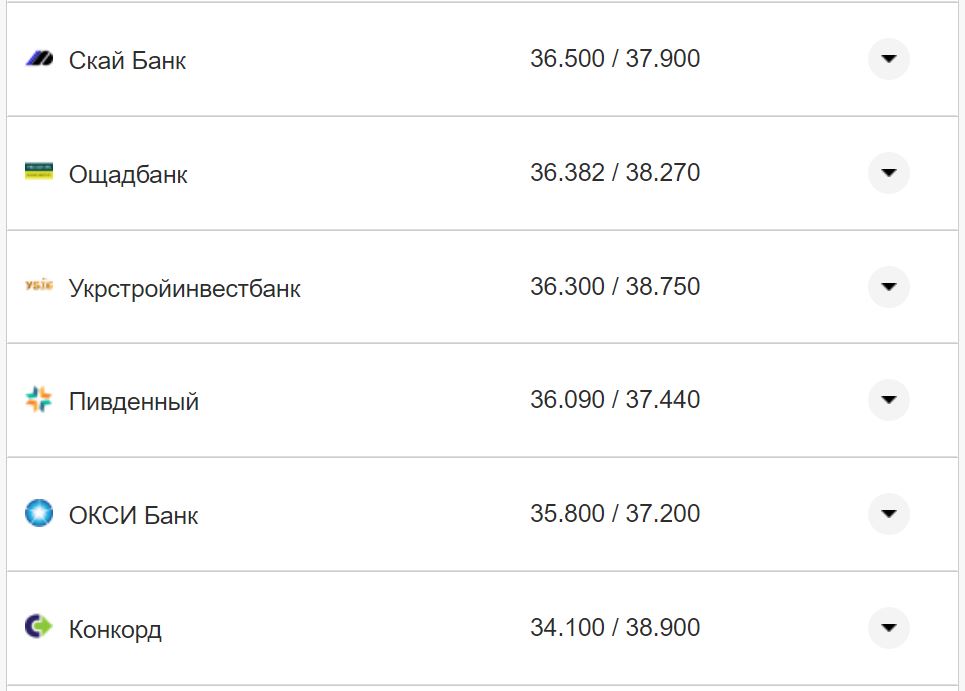Open the Ощадбанк name link

(128, 175)
